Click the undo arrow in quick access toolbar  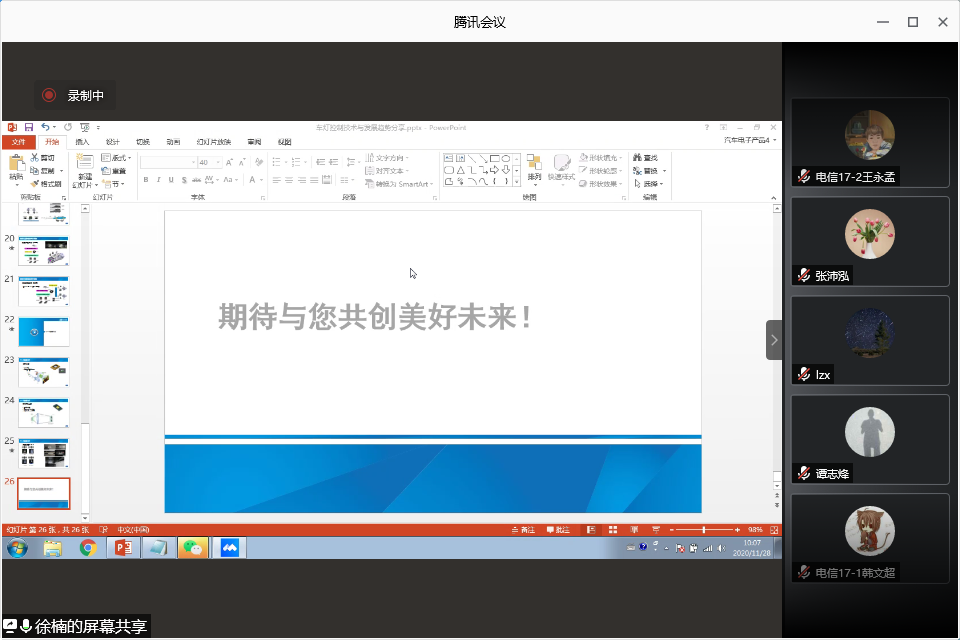click(x=46, y=128)
